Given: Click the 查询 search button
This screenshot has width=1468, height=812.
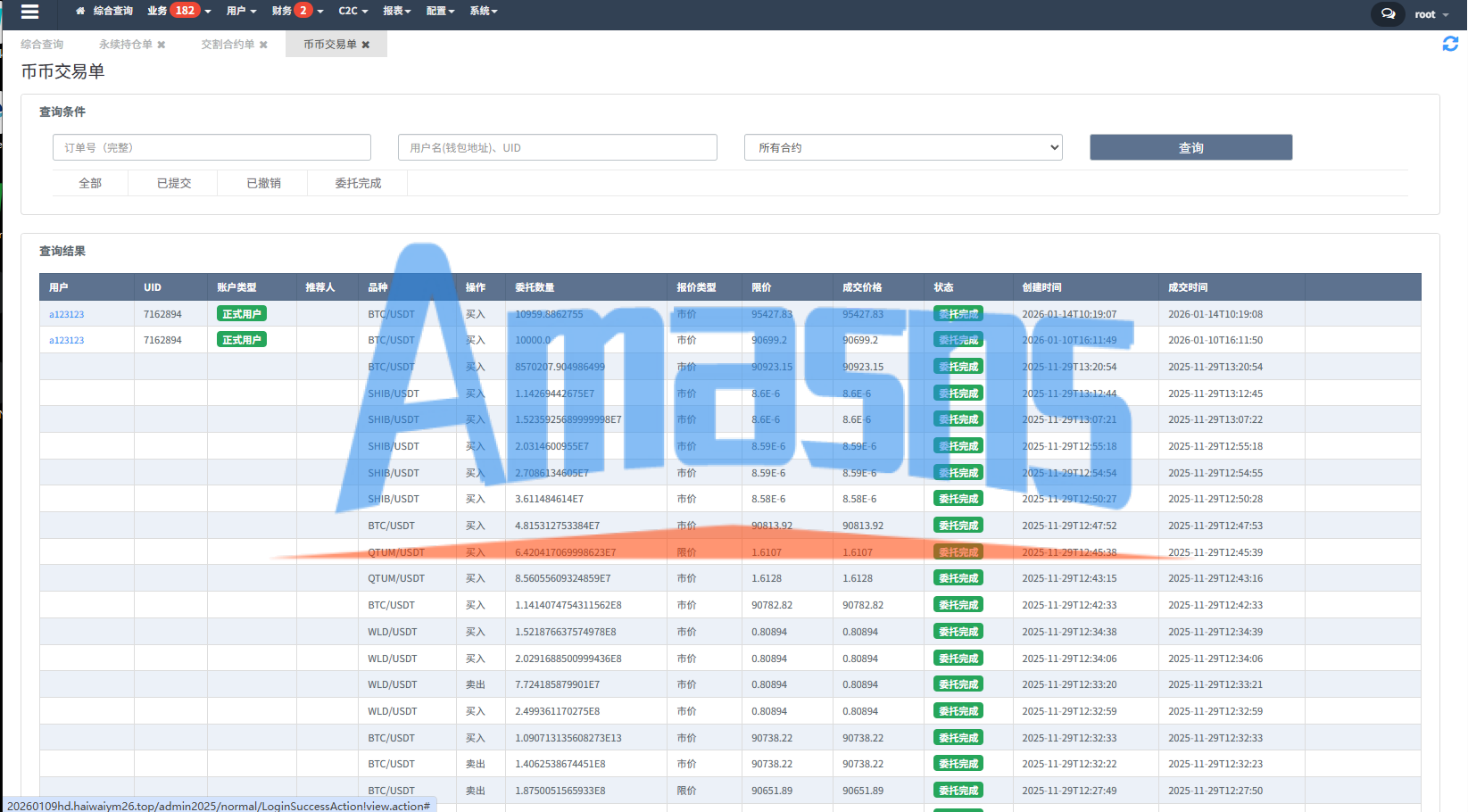Looking at the screenshot, I should (1190, 147).
